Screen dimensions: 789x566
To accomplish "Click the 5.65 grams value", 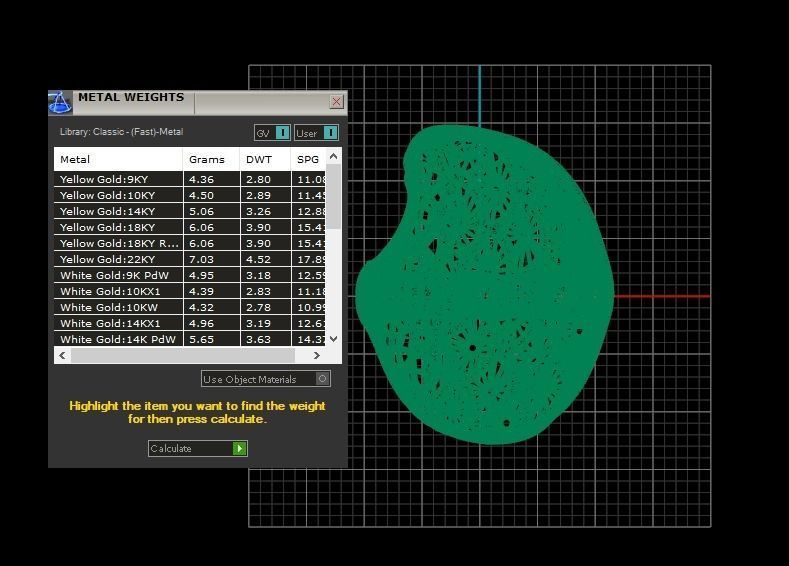I will point(201,340).
